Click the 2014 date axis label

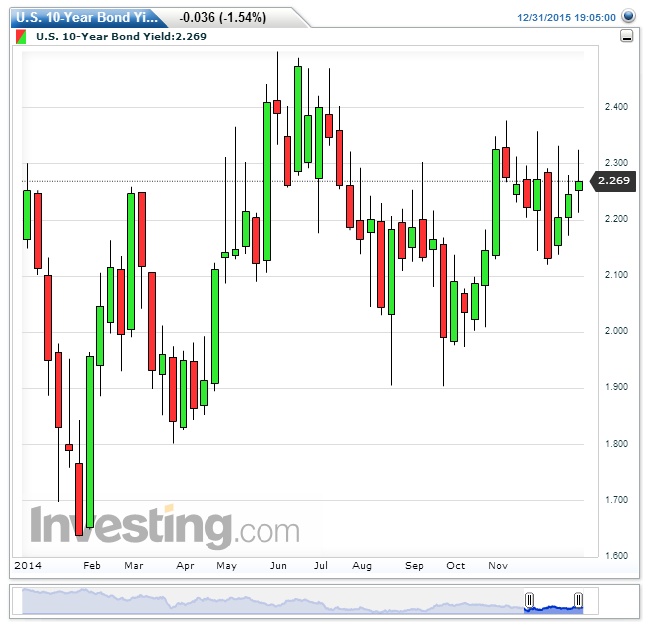[x=28, y=566]
